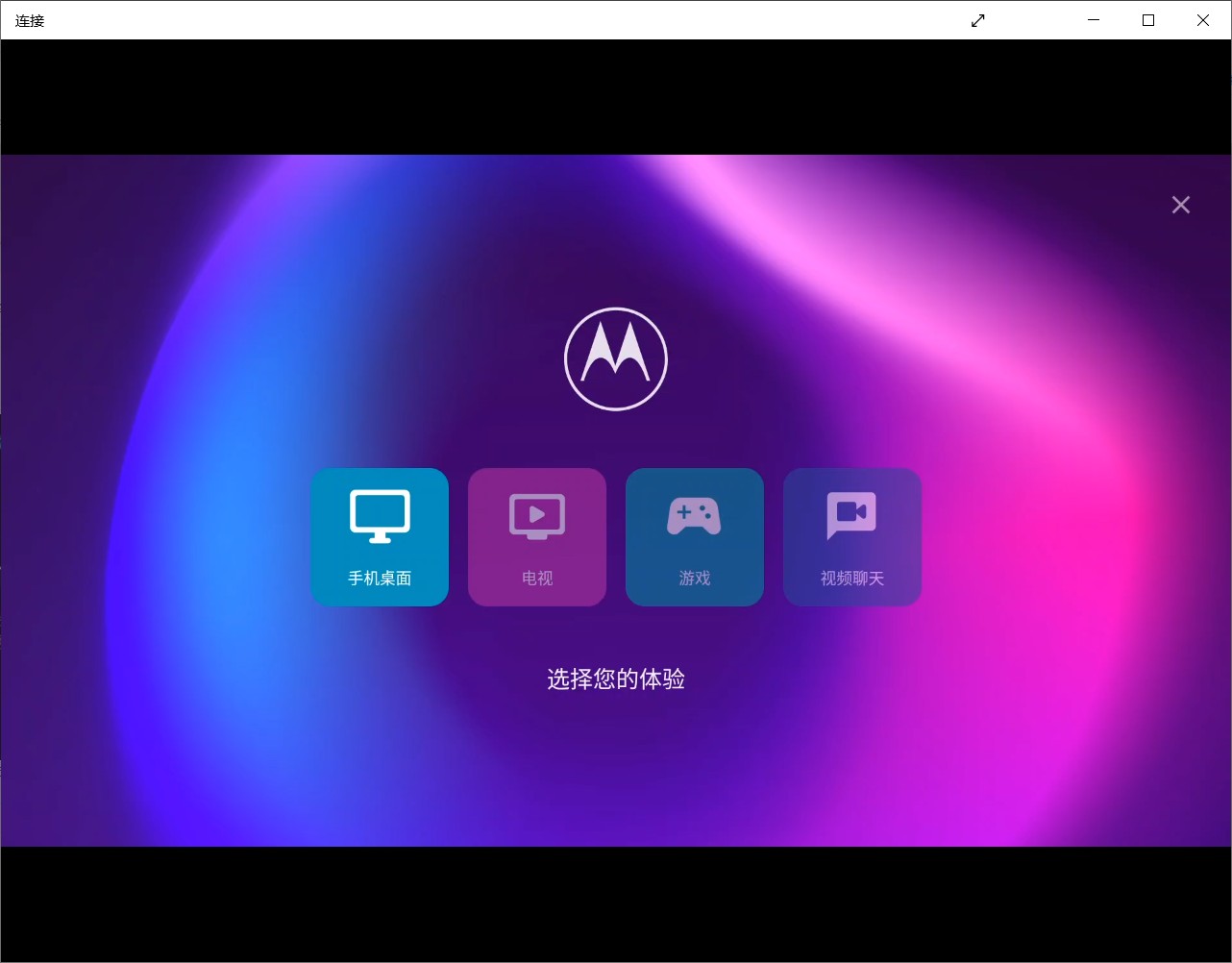Click the 连接 window title text

click(30, 20)
